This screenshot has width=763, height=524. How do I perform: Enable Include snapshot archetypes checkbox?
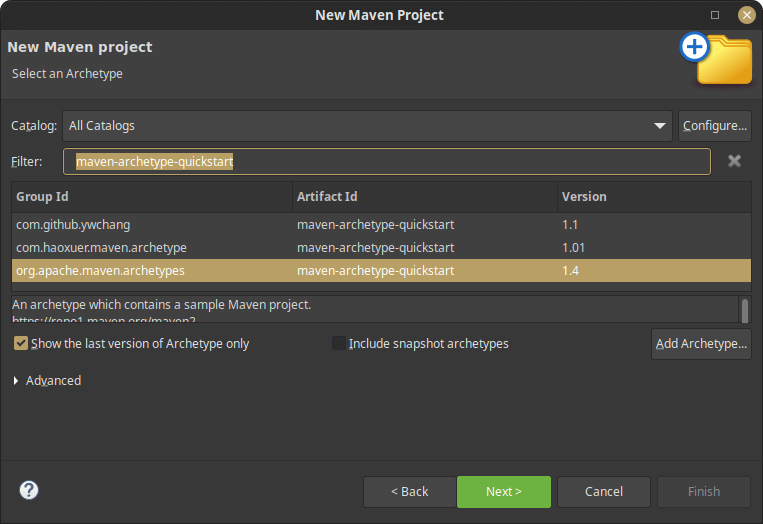339,343
